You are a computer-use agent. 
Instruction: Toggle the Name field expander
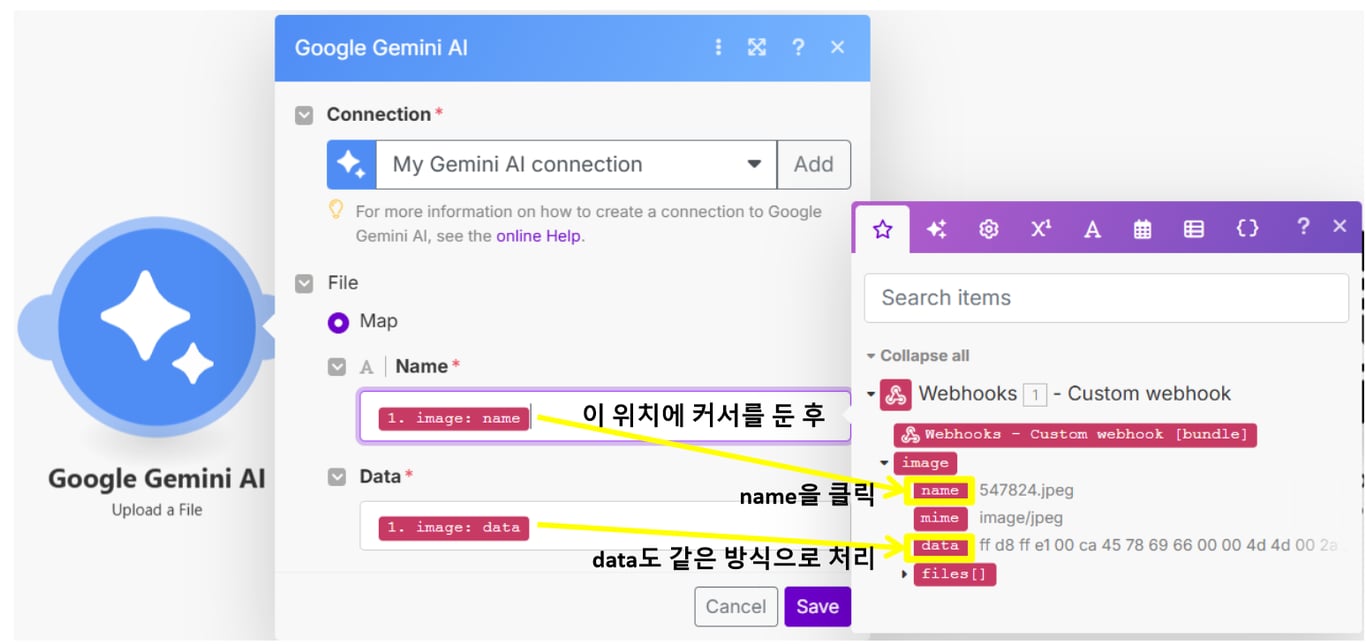tap(337, 367)
